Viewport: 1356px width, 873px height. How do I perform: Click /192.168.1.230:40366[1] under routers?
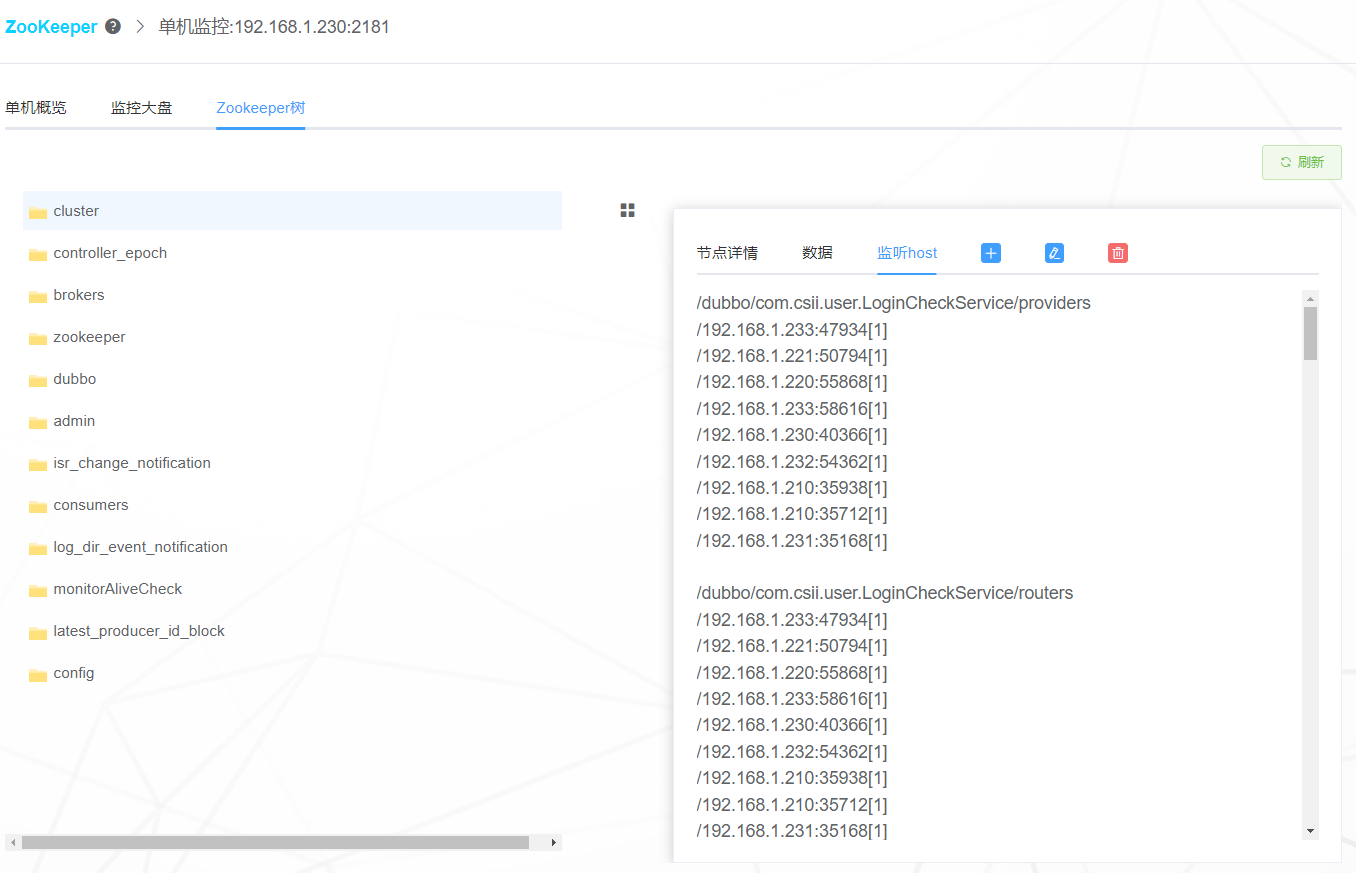coord(792,725)
